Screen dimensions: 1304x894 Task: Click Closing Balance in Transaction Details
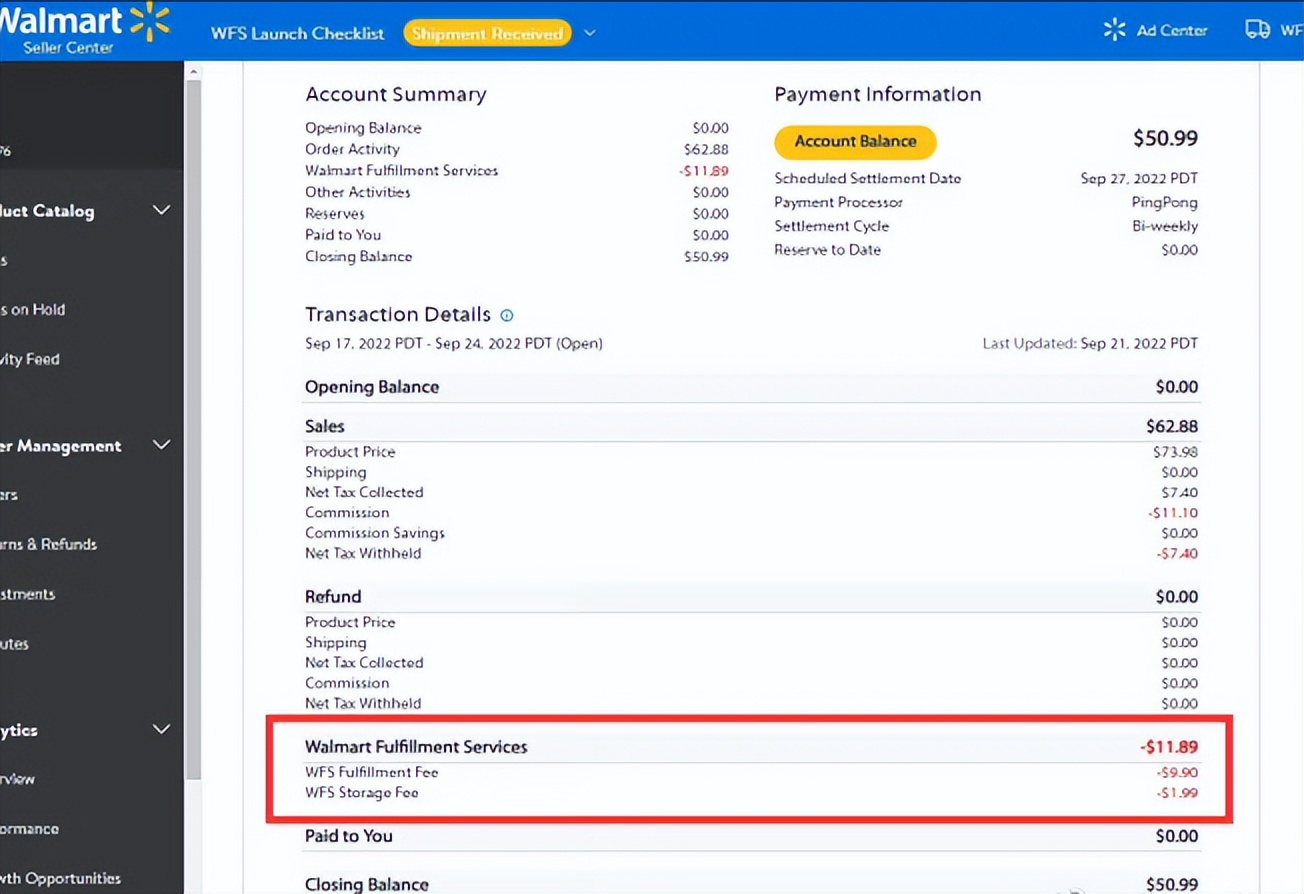click(367, 884)
